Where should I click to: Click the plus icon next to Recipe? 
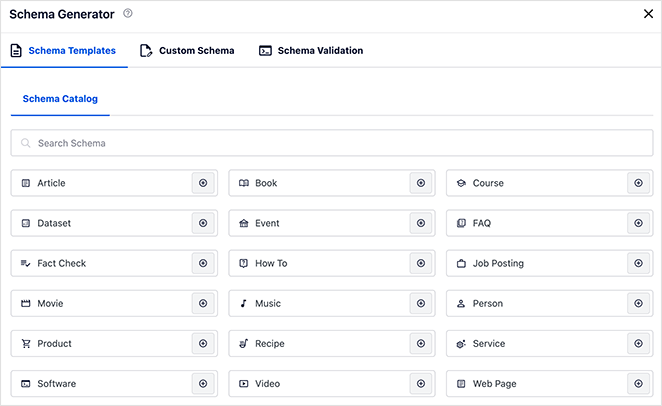[x=421, y=343]
